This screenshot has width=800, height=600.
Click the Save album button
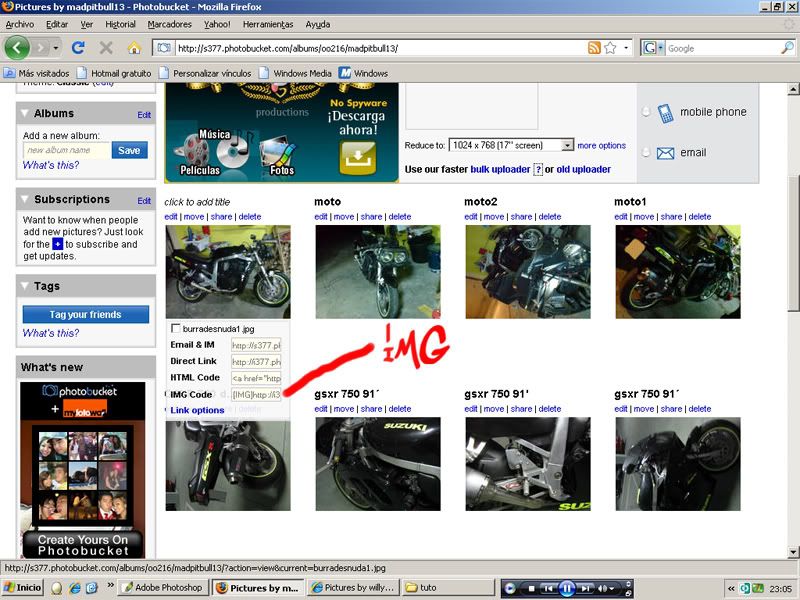point(130,150)
